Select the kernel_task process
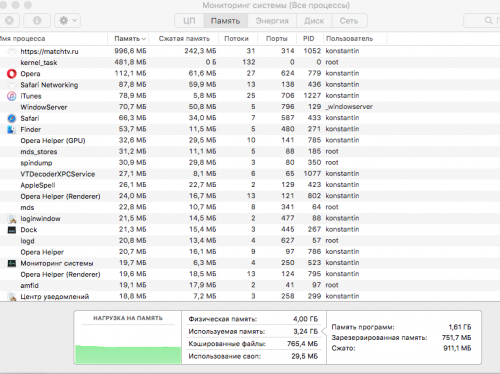 coord(250,62)
